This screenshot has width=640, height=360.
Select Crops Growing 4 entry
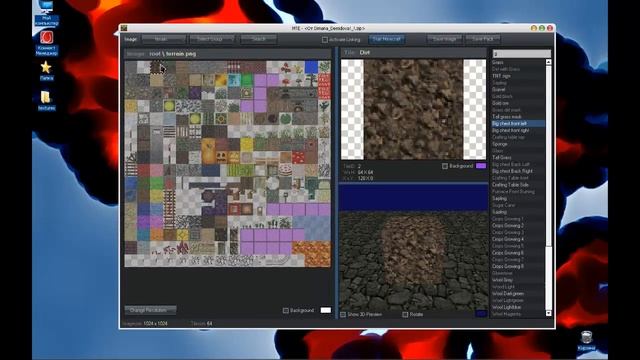click(518, 239)
